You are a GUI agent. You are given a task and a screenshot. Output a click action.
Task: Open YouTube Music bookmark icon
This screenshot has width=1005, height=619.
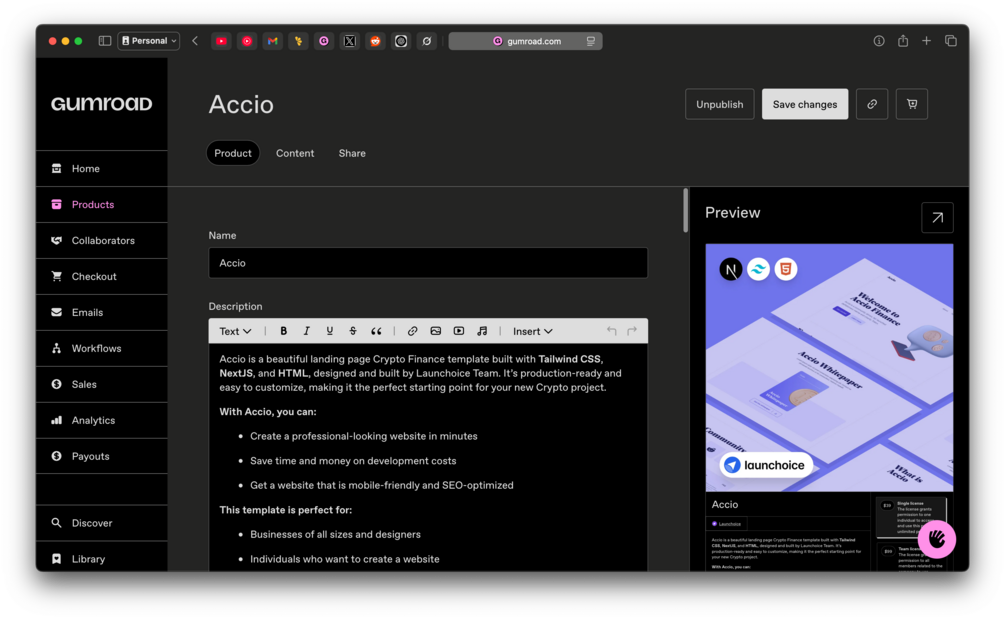pos(247,41)
